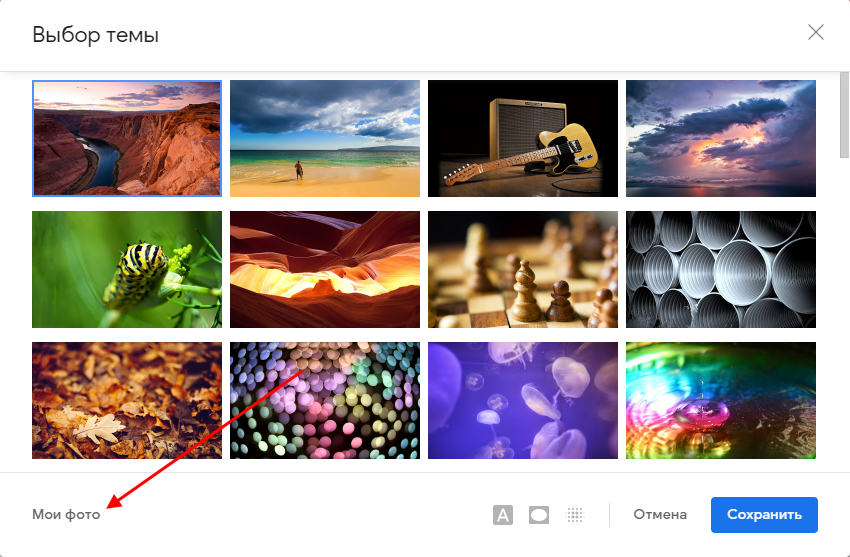This screenshot has height=557, width=850.
Task: Choose the chess pieces theme
Action: tap(523, 269)
